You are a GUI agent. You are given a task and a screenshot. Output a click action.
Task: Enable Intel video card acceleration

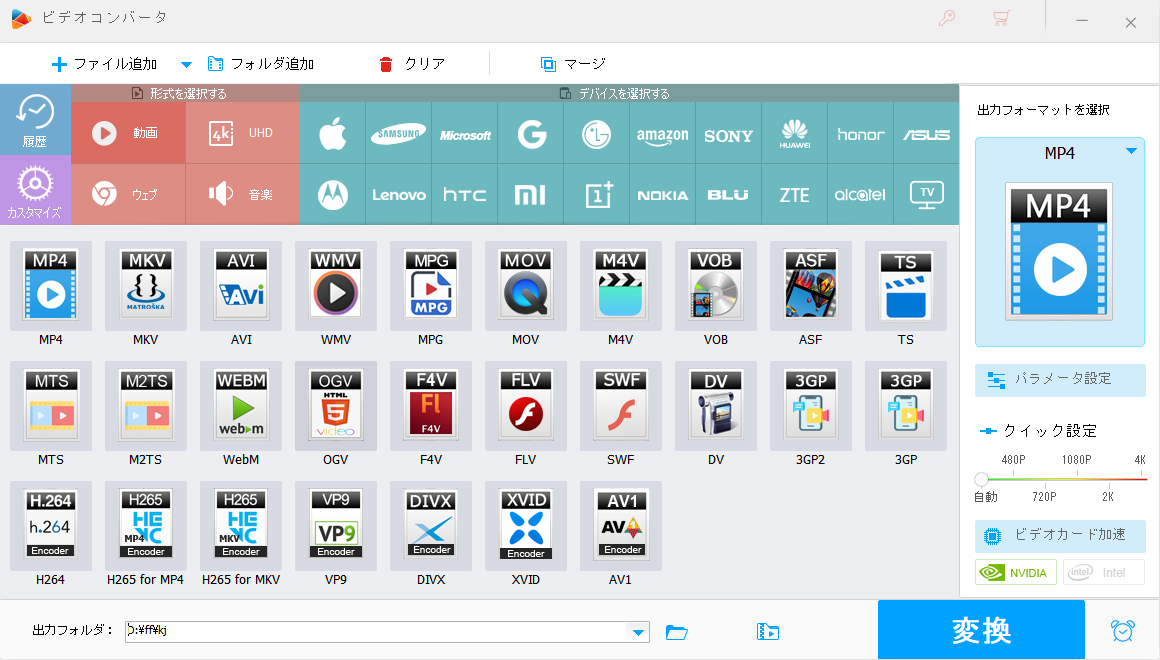pos(1104,571)
